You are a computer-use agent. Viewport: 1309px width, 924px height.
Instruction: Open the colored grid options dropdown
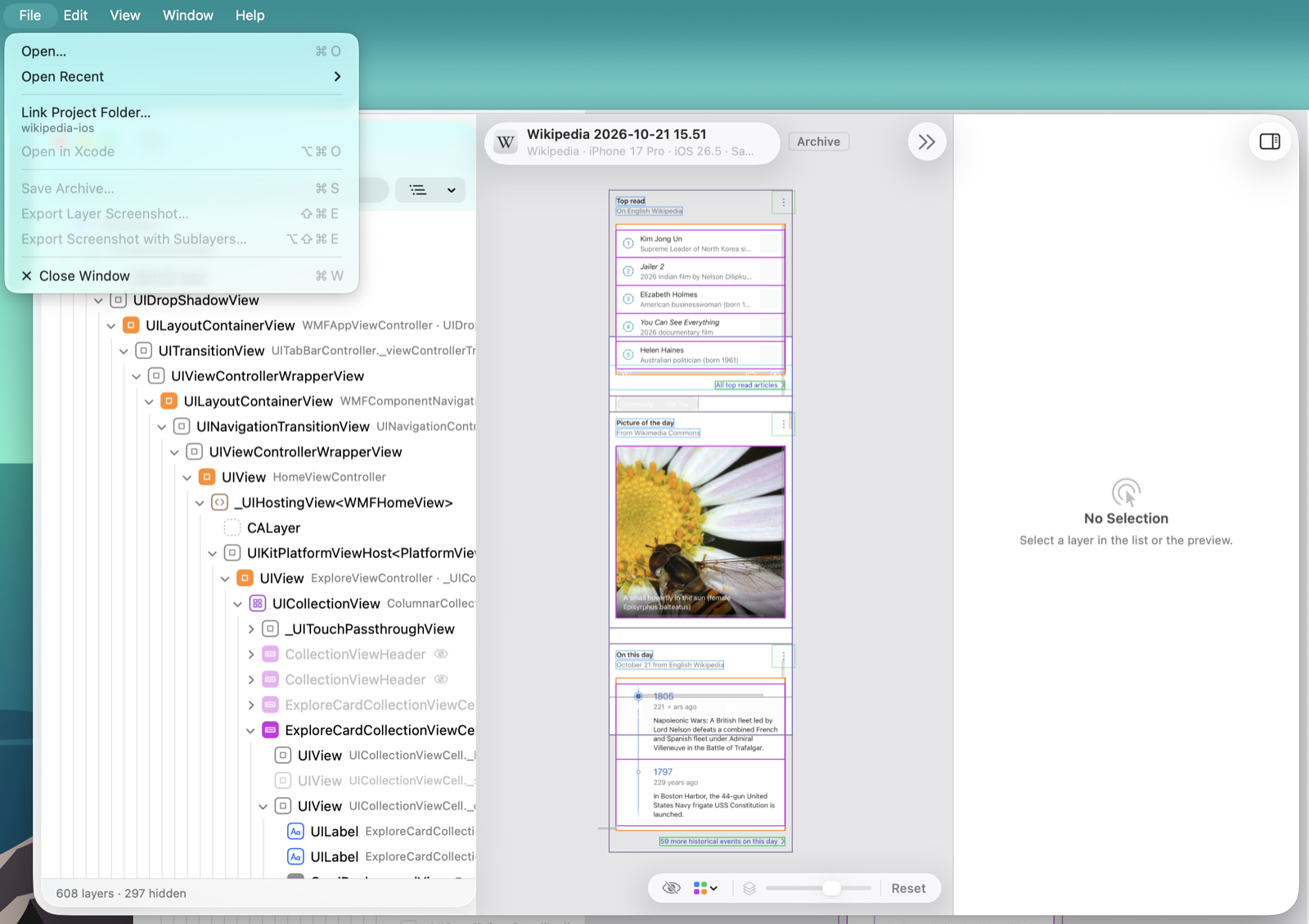pos(705,888)
